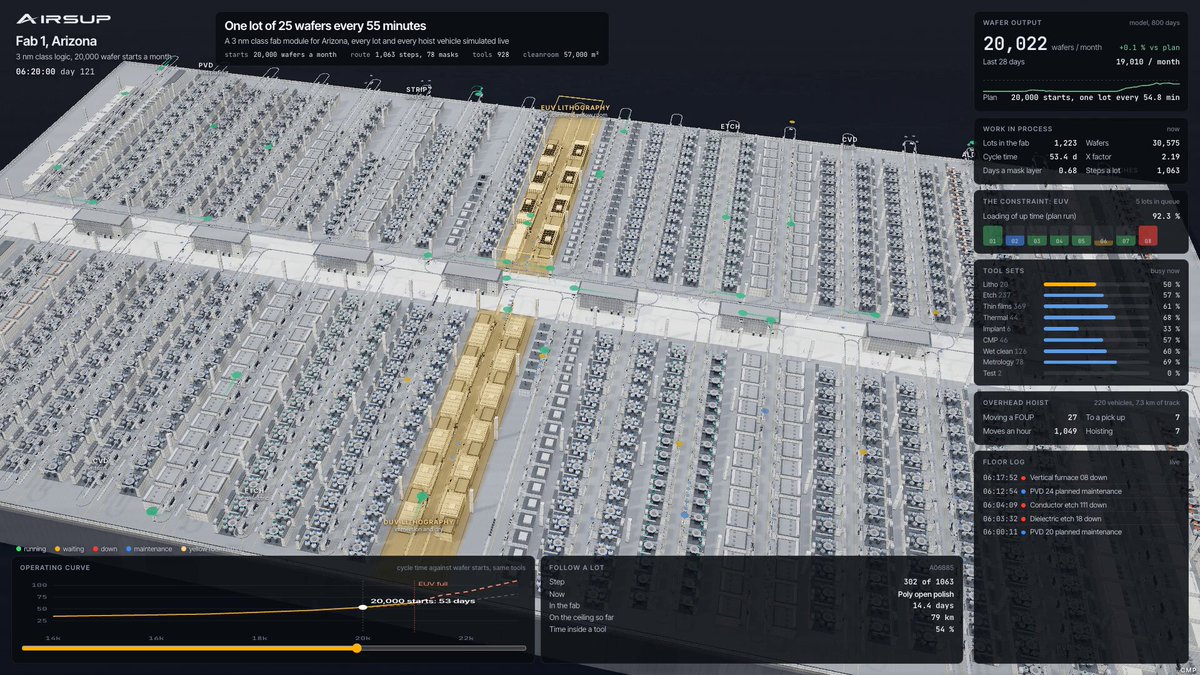Viewport: 1200px width, 675px height.
Task: Click the followed lot ID A06885
Action: [x=943, y=567]
